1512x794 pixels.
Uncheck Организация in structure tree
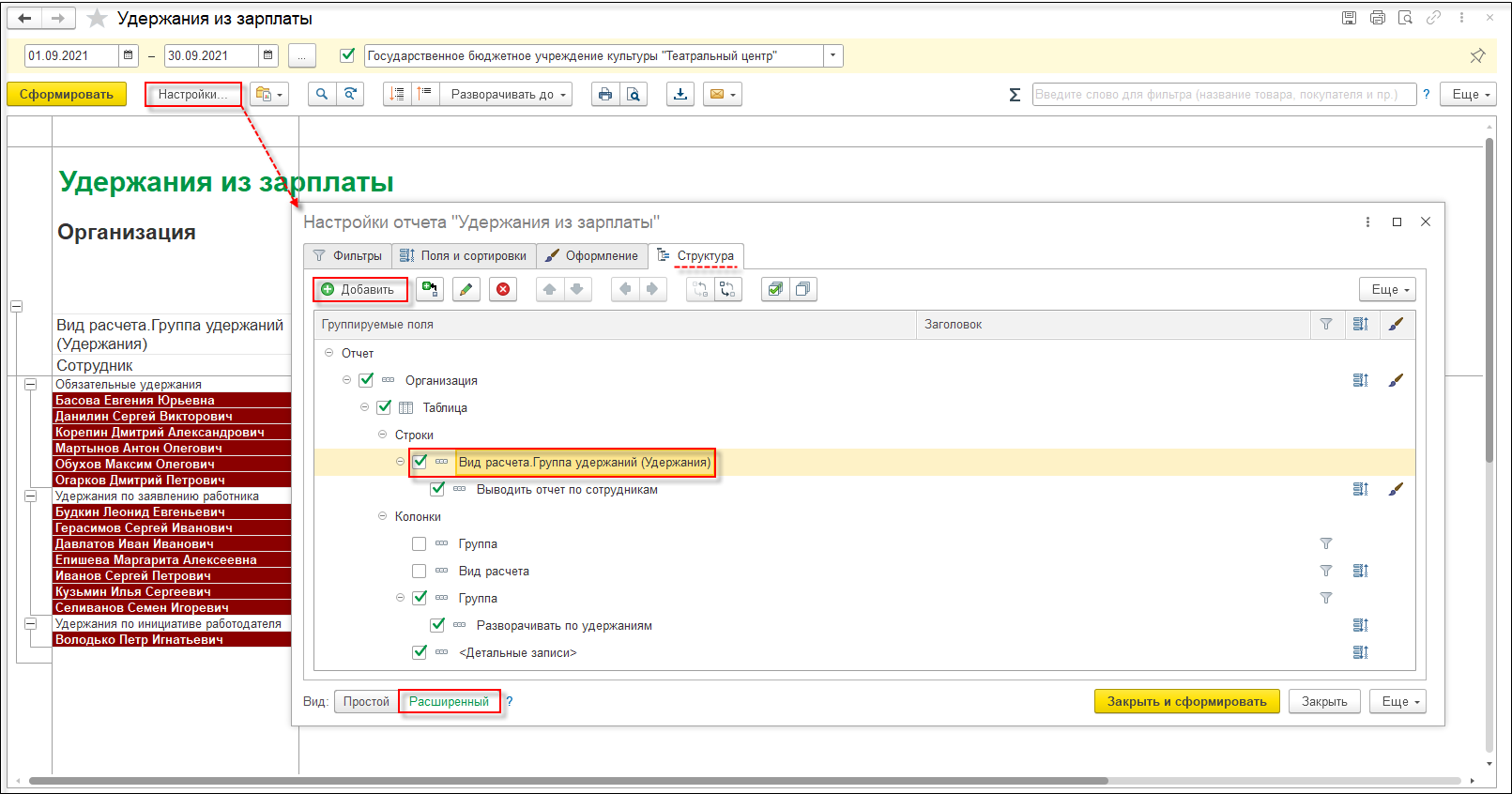[x=366, y=380]
